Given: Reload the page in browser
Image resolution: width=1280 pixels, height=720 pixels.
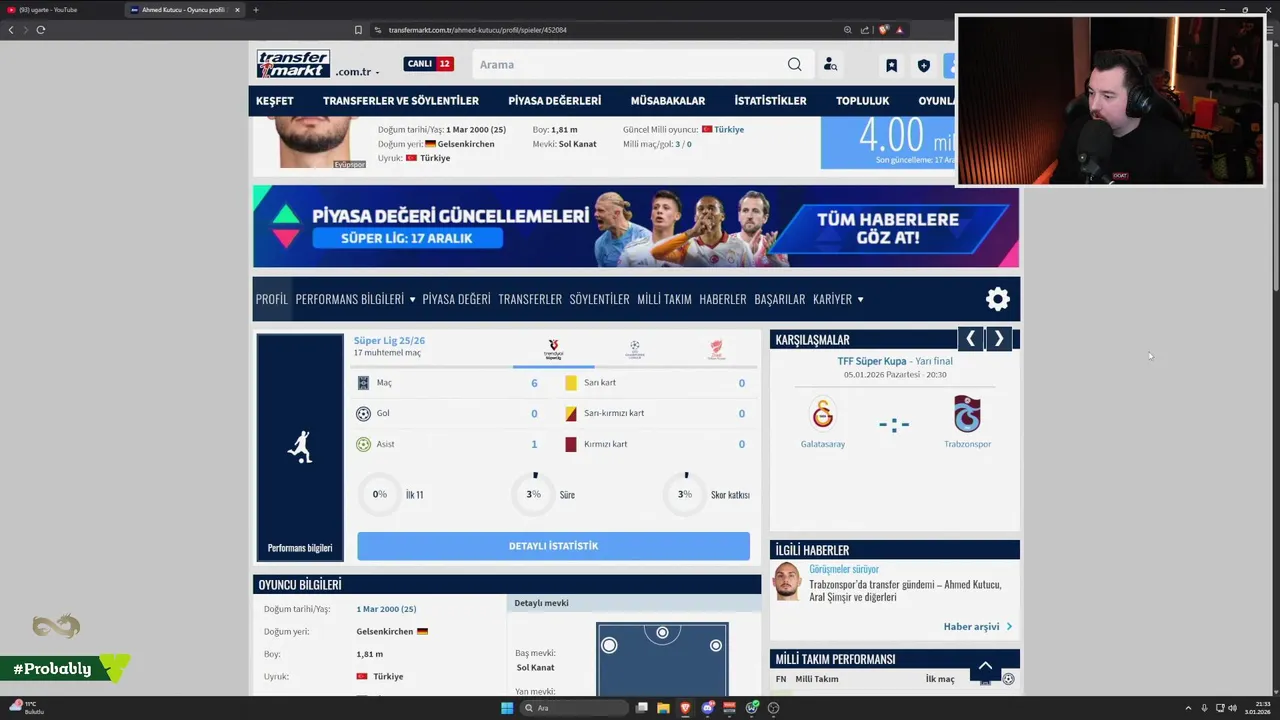Looking at the screenshot, I should pyautogui.click(x=40, y=30).
